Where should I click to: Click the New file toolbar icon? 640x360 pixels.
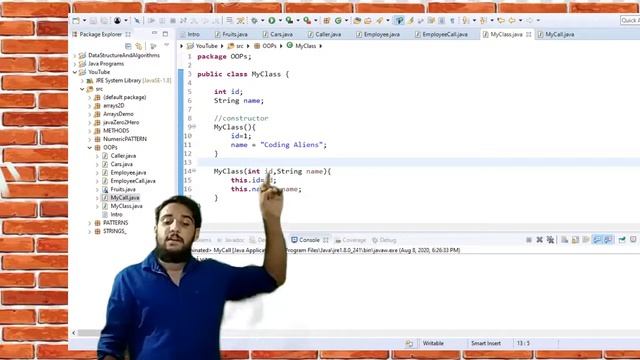(x=76, y=20)
